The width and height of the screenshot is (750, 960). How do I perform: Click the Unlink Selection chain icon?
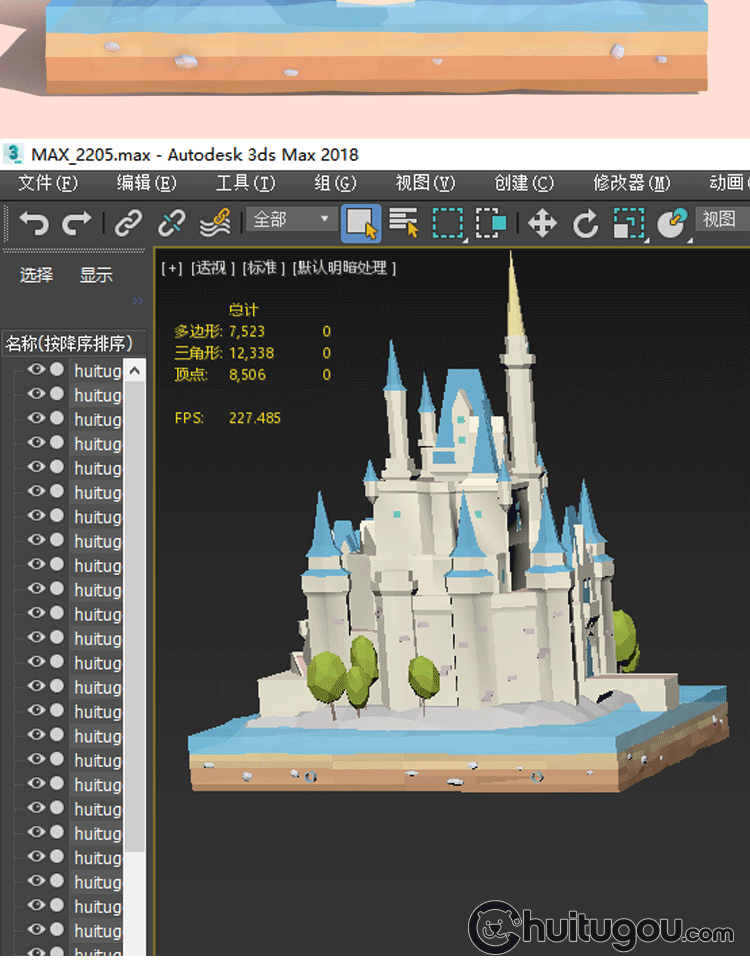coord(172,222)
